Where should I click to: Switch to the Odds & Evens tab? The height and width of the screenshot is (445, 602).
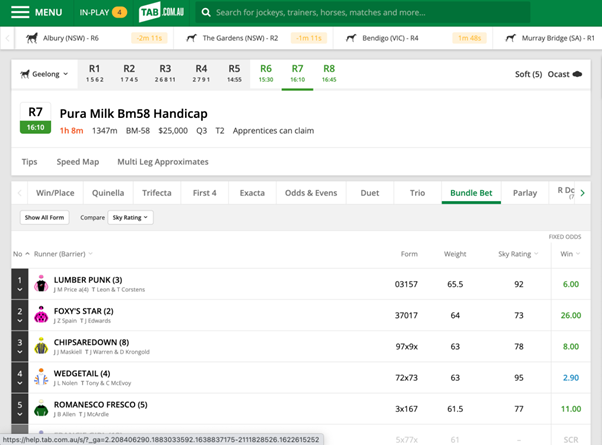click(311, 193)
